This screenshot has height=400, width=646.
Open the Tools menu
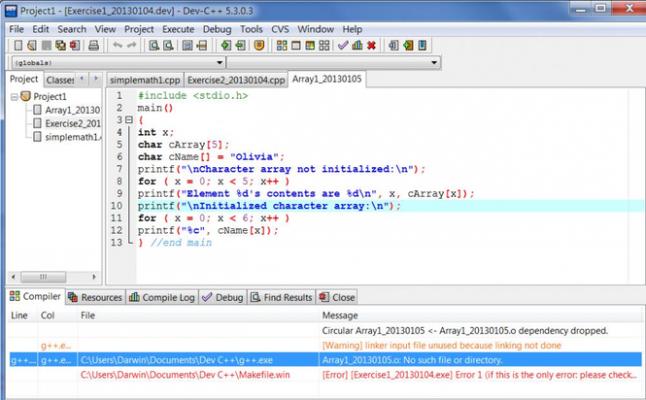(251, 29)
